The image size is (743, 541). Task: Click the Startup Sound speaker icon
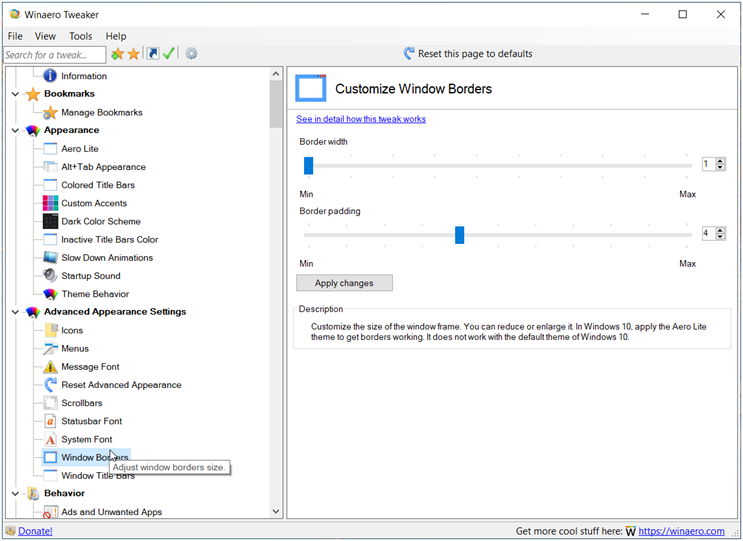tap(50, 276)
